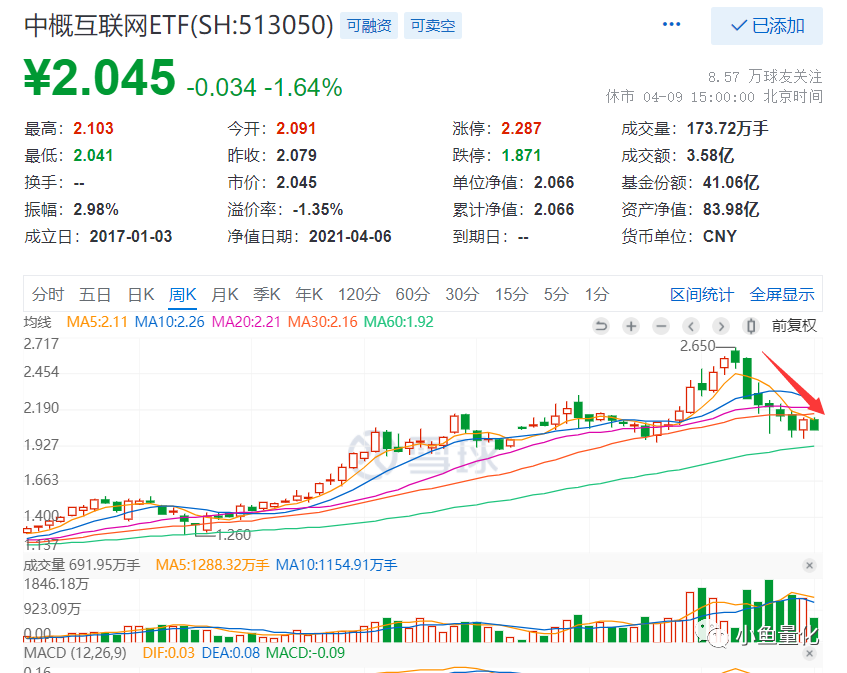The image size is (847, 673).
Task: Expand the 均线 moving average settings
Action: 38,322
